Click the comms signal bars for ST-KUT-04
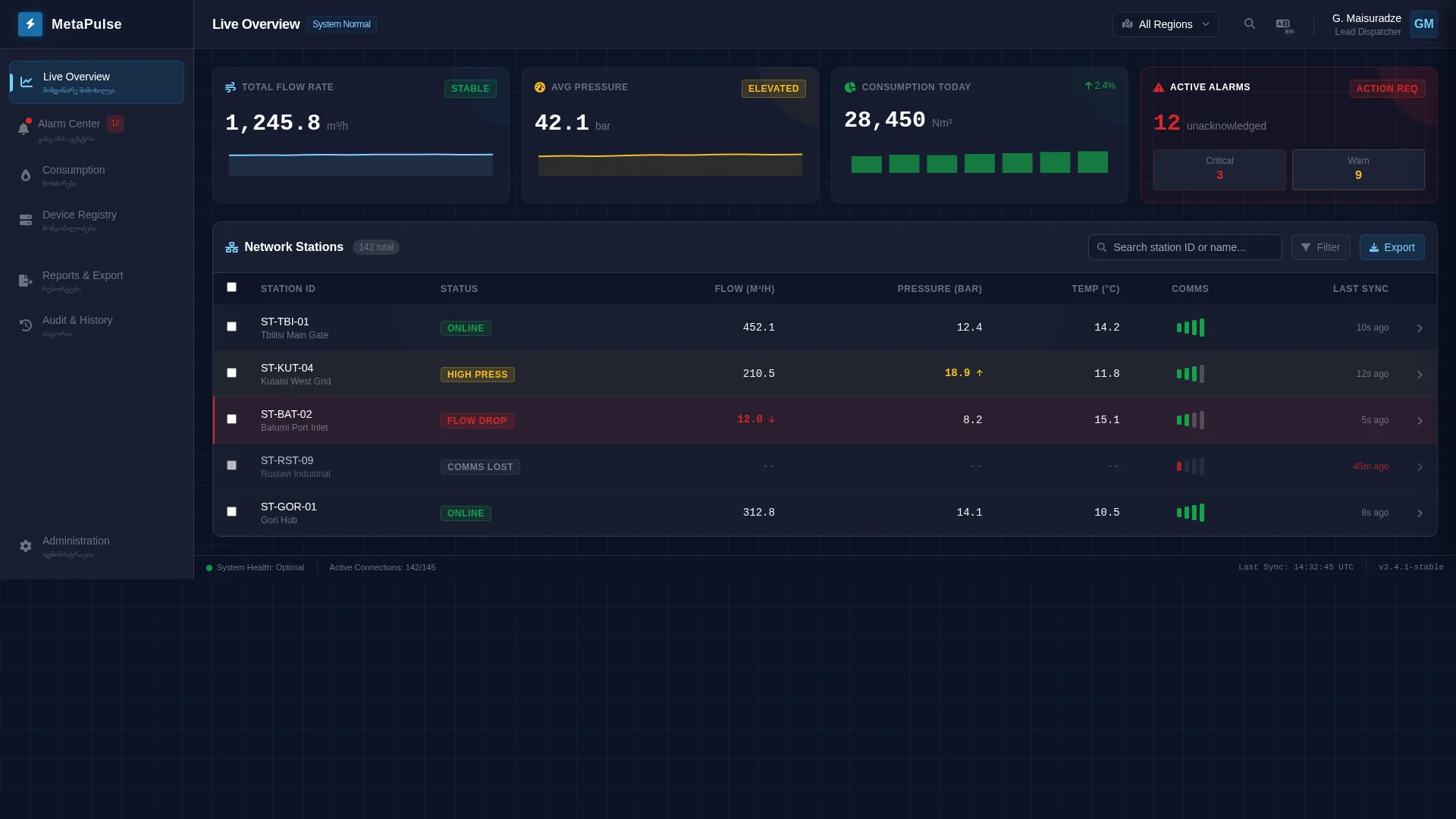 1190,374
